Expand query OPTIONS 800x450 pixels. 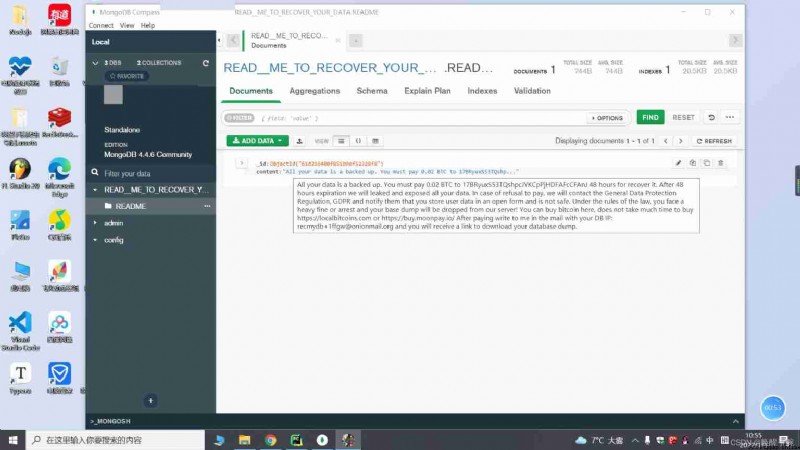[607, 118]
